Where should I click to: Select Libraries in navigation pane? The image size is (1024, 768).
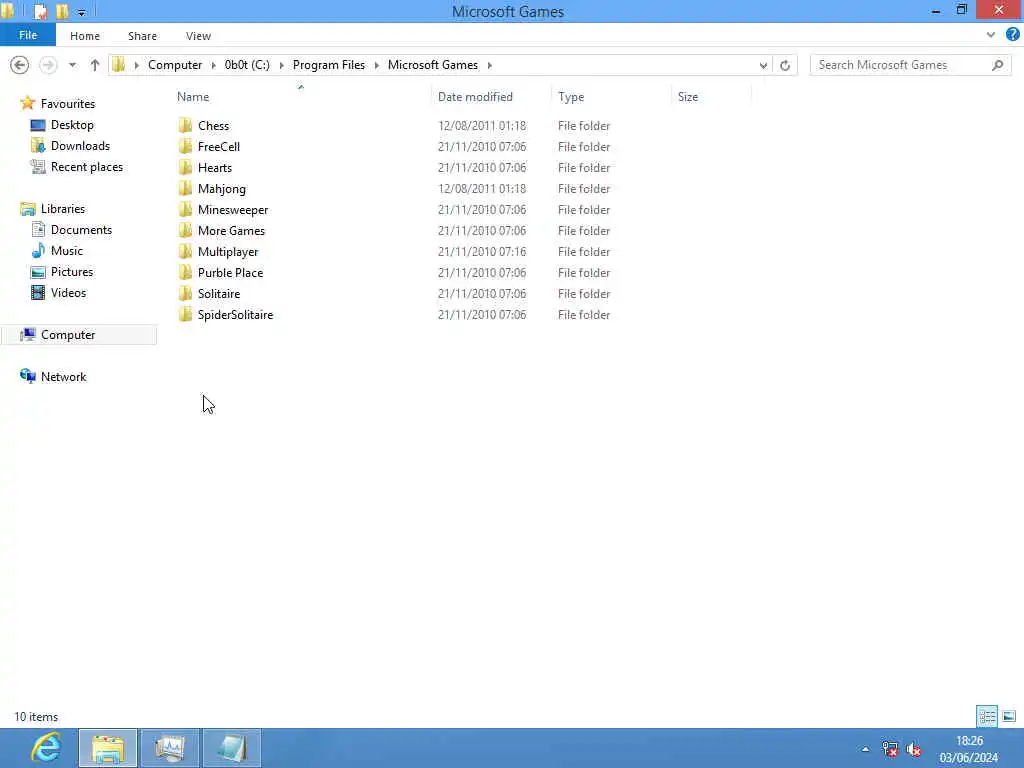point(63,208)
